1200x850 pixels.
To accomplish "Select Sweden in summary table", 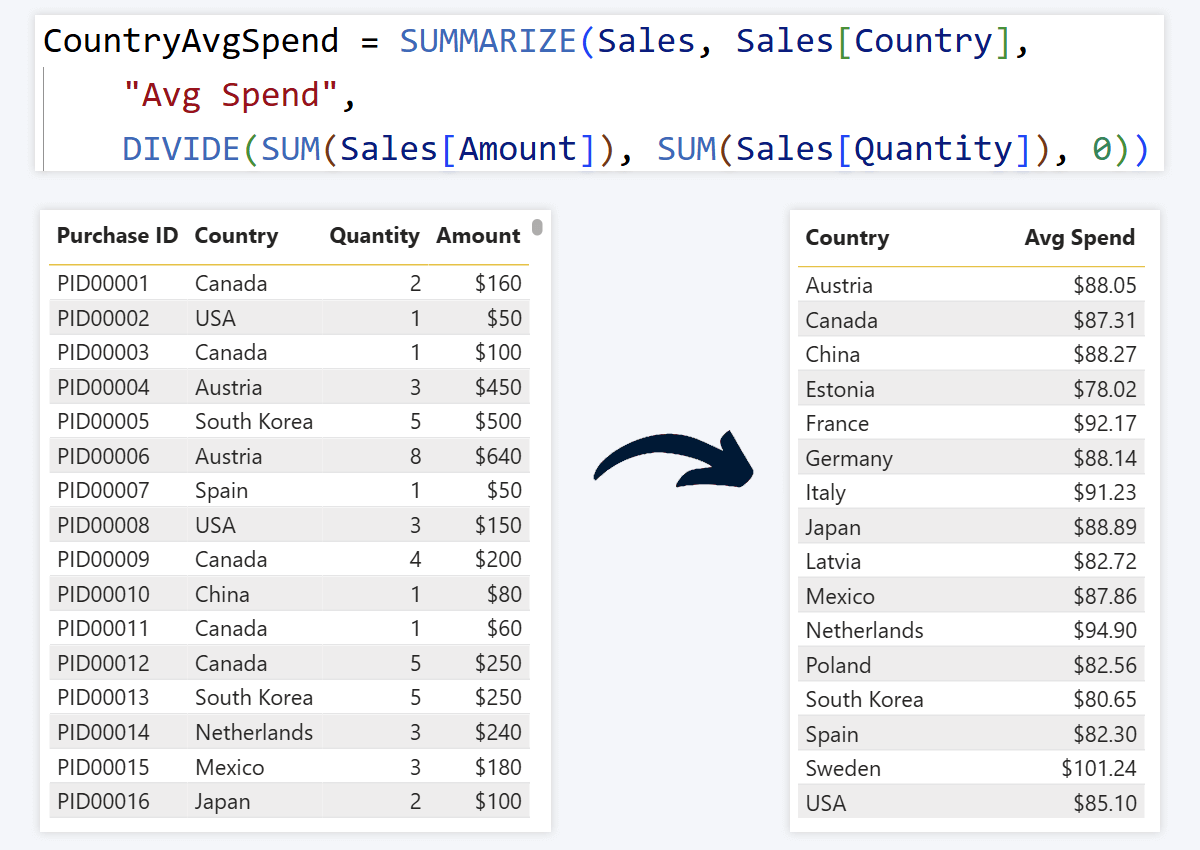I will pos(843,769).
